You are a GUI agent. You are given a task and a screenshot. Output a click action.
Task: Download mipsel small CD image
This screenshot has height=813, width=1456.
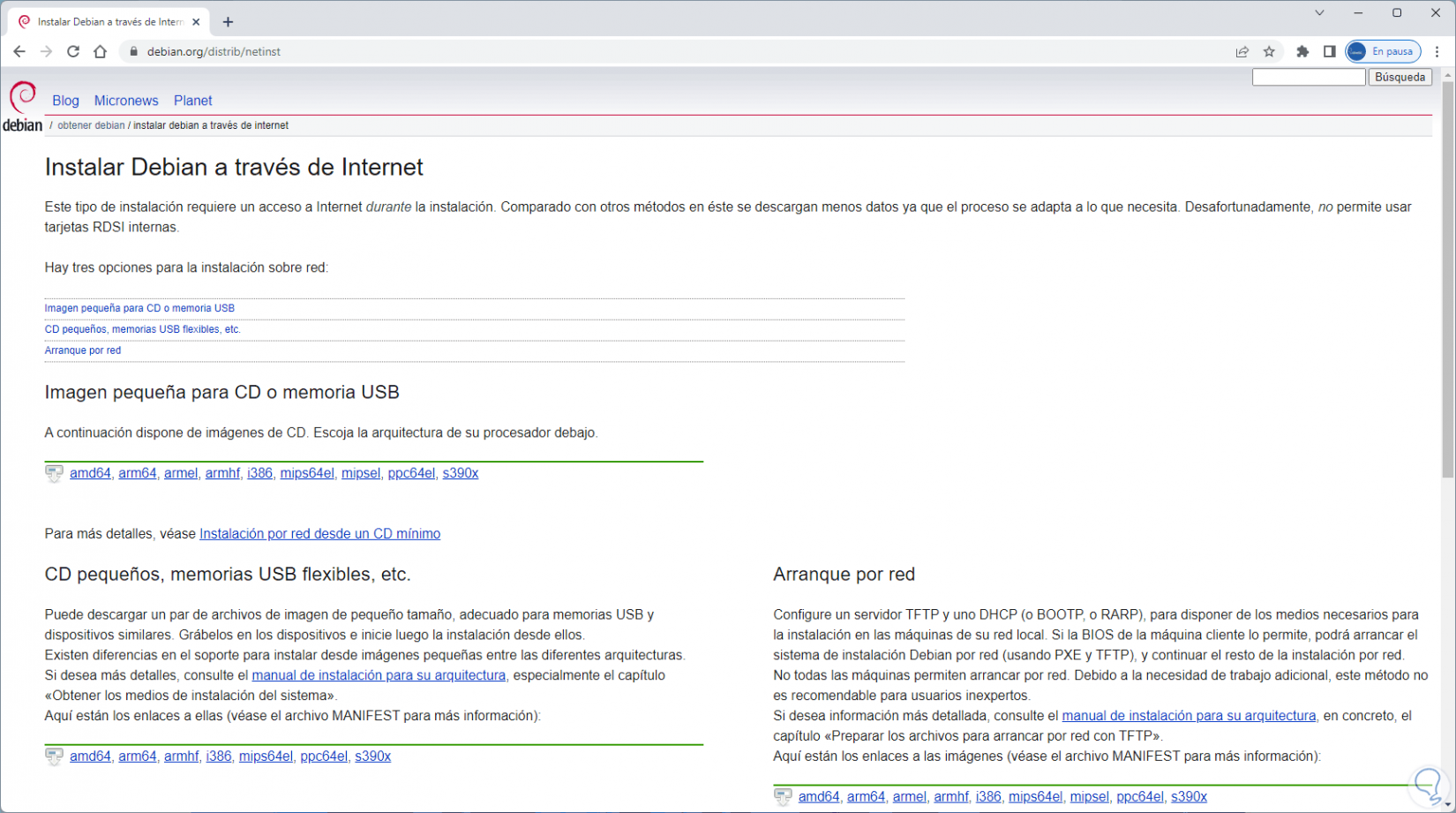(361, 473)
